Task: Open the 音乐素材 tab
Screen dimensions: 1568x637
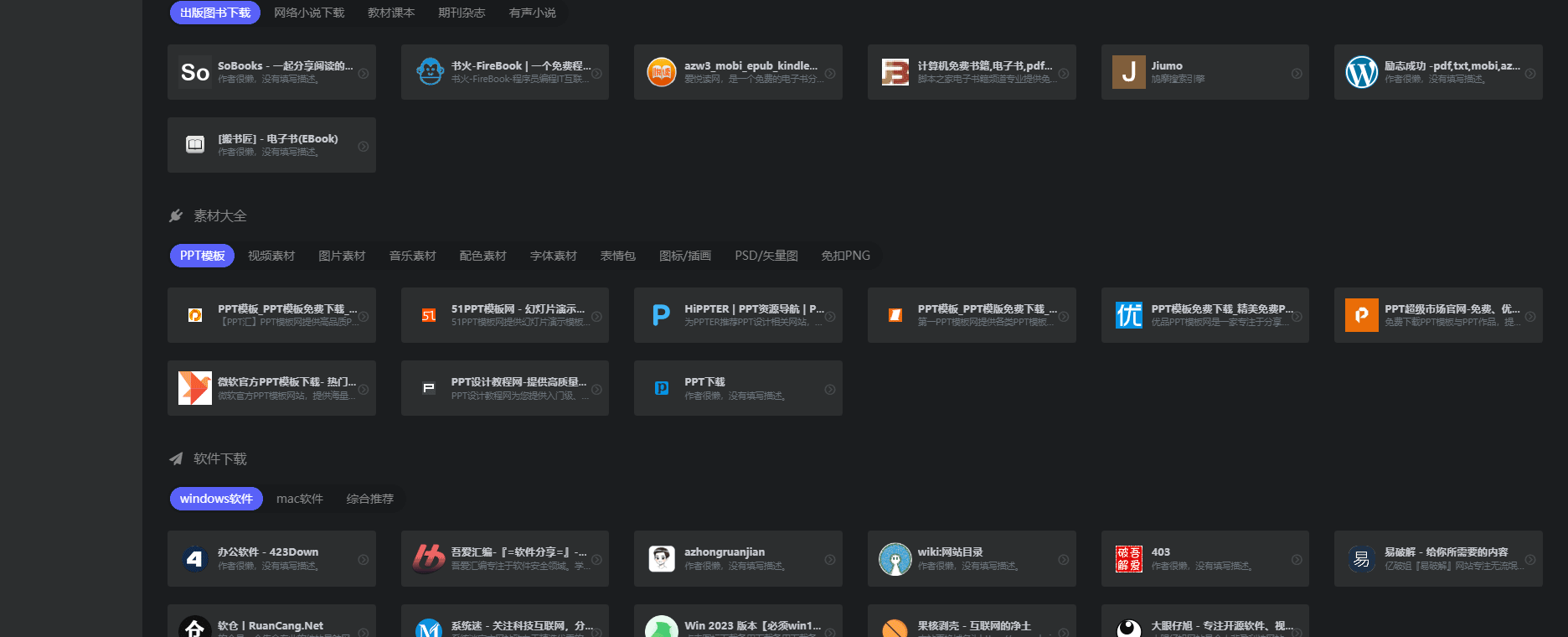Action: coord(412,256)
